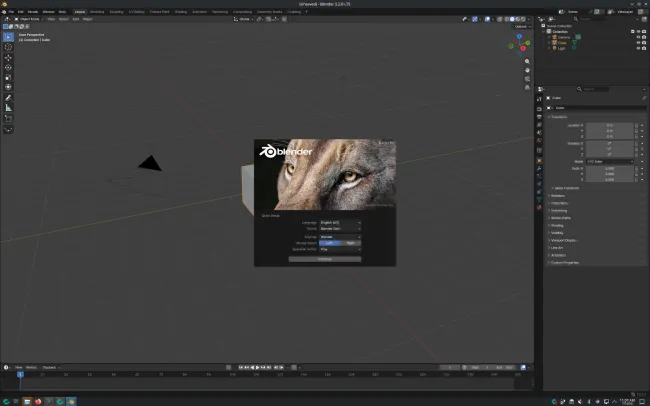Switch perspective/orthographic with grid icon
650x406 pixels.
pyautogui.click(x=527, y=88)
